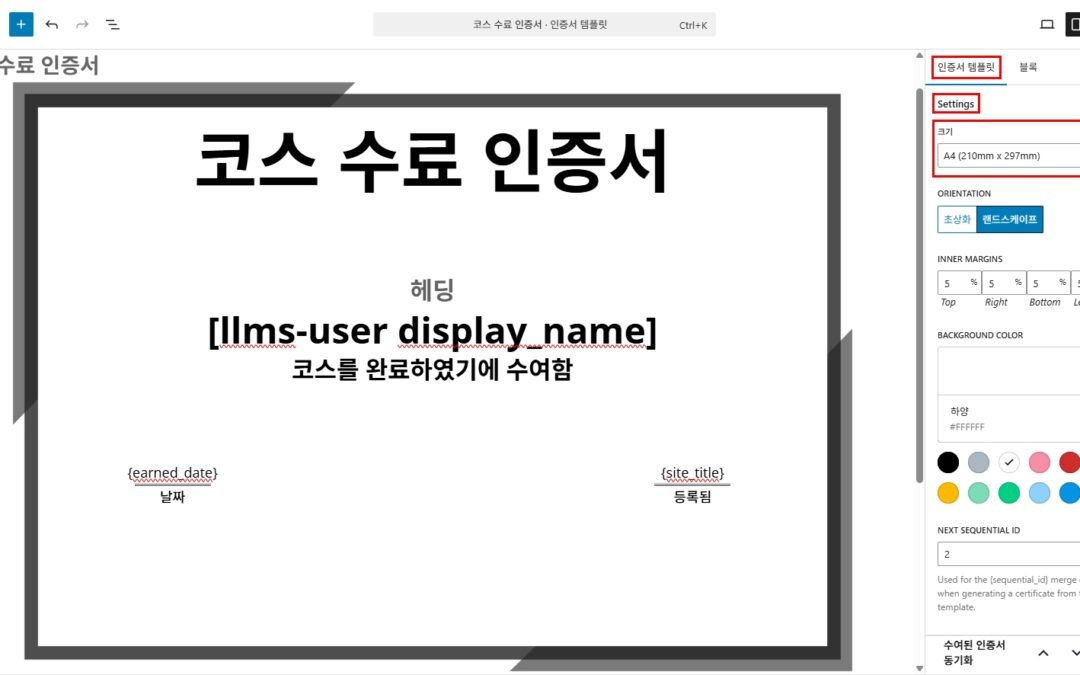Redo the reverted change

pos(82,25)
